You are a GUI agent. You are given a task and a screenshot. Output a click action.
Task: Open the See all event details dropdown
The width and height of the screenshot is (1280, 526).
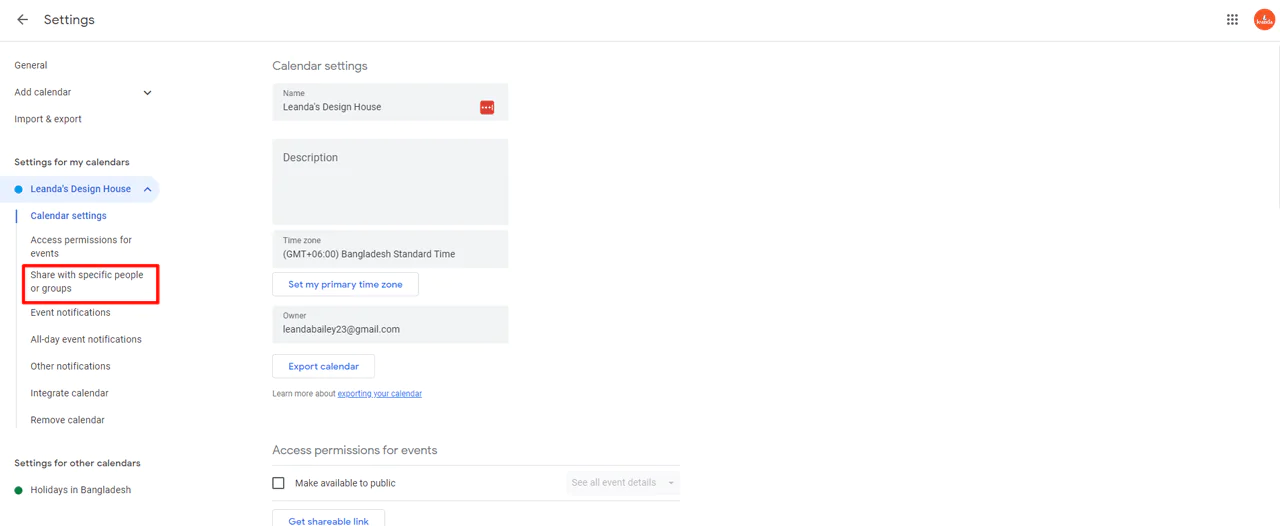[x=622, y=483]
